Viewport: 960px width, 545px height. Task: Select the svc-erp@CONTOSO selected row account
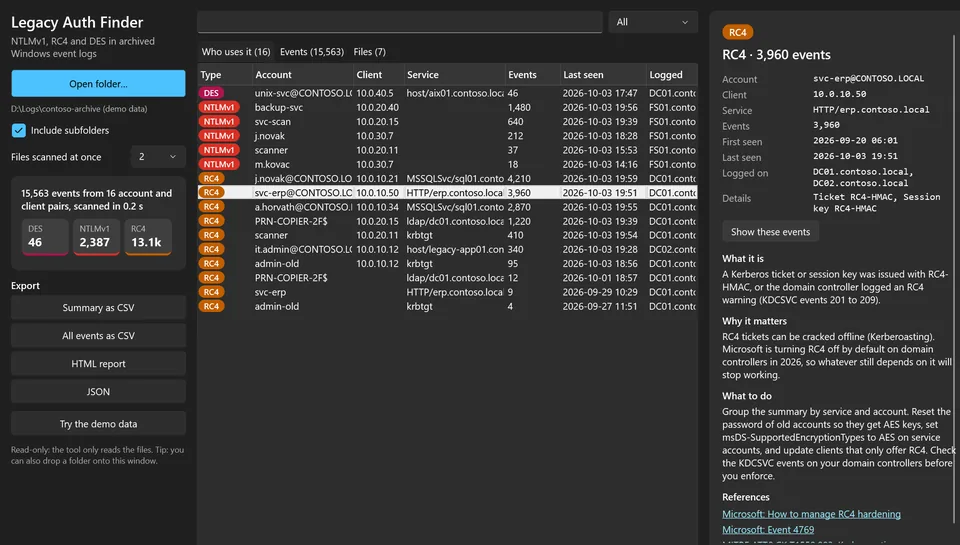point(303,192)
